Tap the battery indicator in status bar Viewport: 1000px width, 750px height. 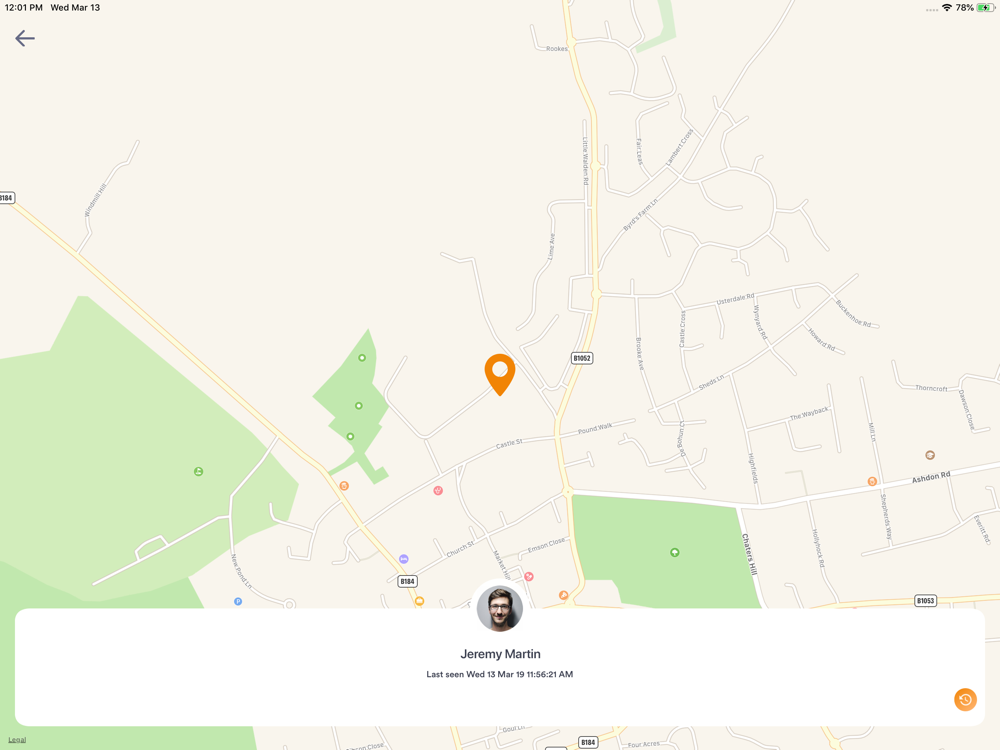[986, 8]
